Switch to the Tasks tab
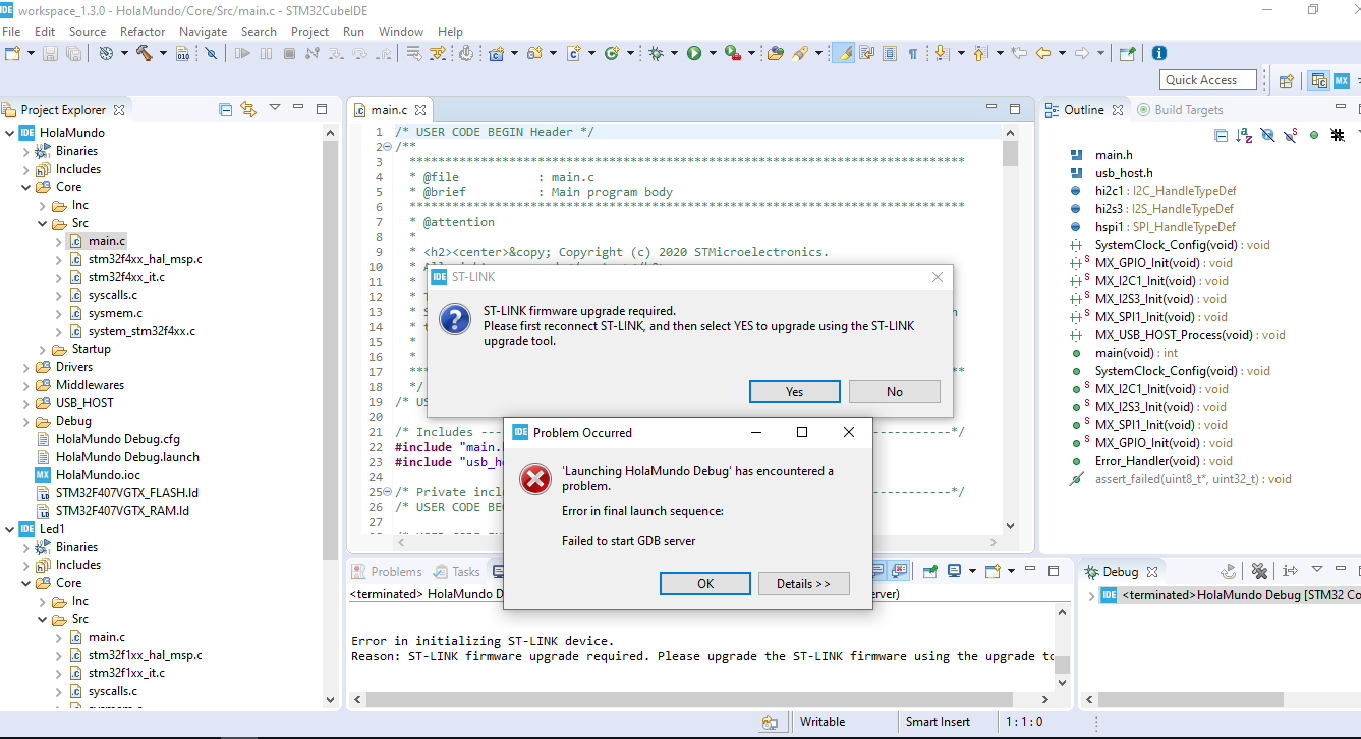This screenshot has height=739, width=1361. point(456,572)
